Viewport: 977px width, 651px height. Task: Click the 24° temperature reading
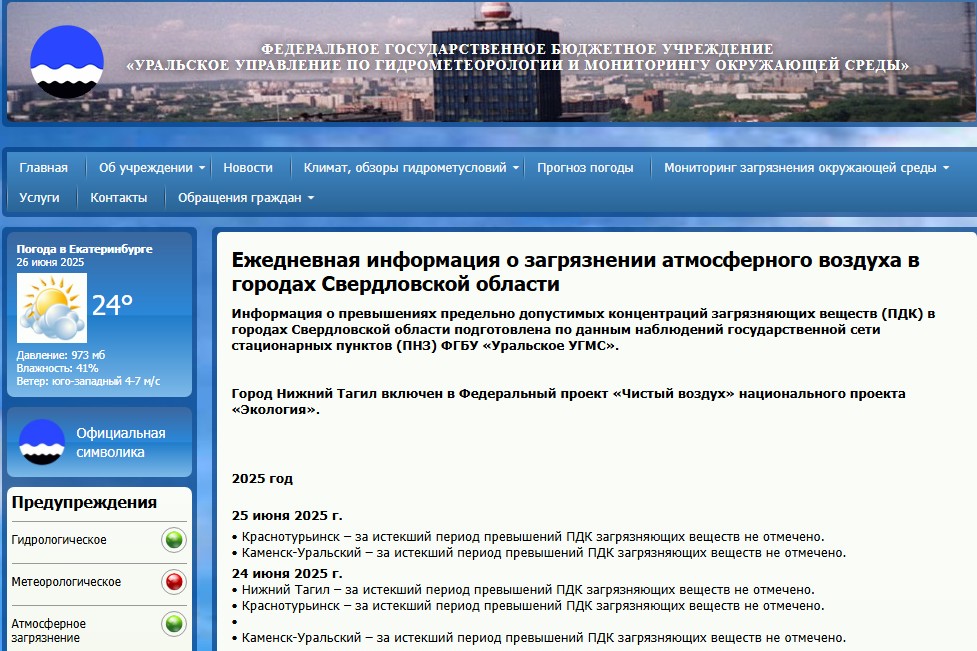click(112, 306)
